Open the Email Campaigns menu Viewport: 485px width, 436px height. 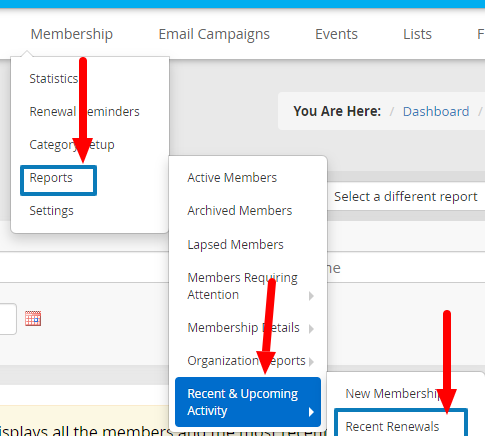pyautogui.click(x=214, y=34)
